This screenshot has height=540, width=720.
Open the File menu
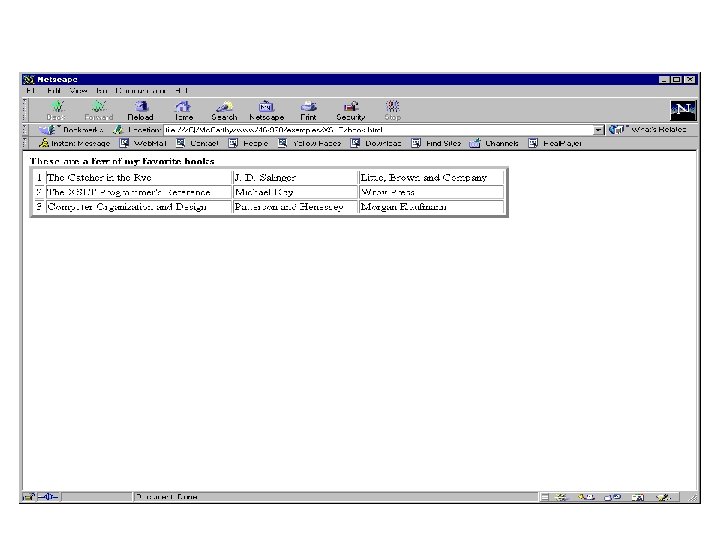(30, 91)
